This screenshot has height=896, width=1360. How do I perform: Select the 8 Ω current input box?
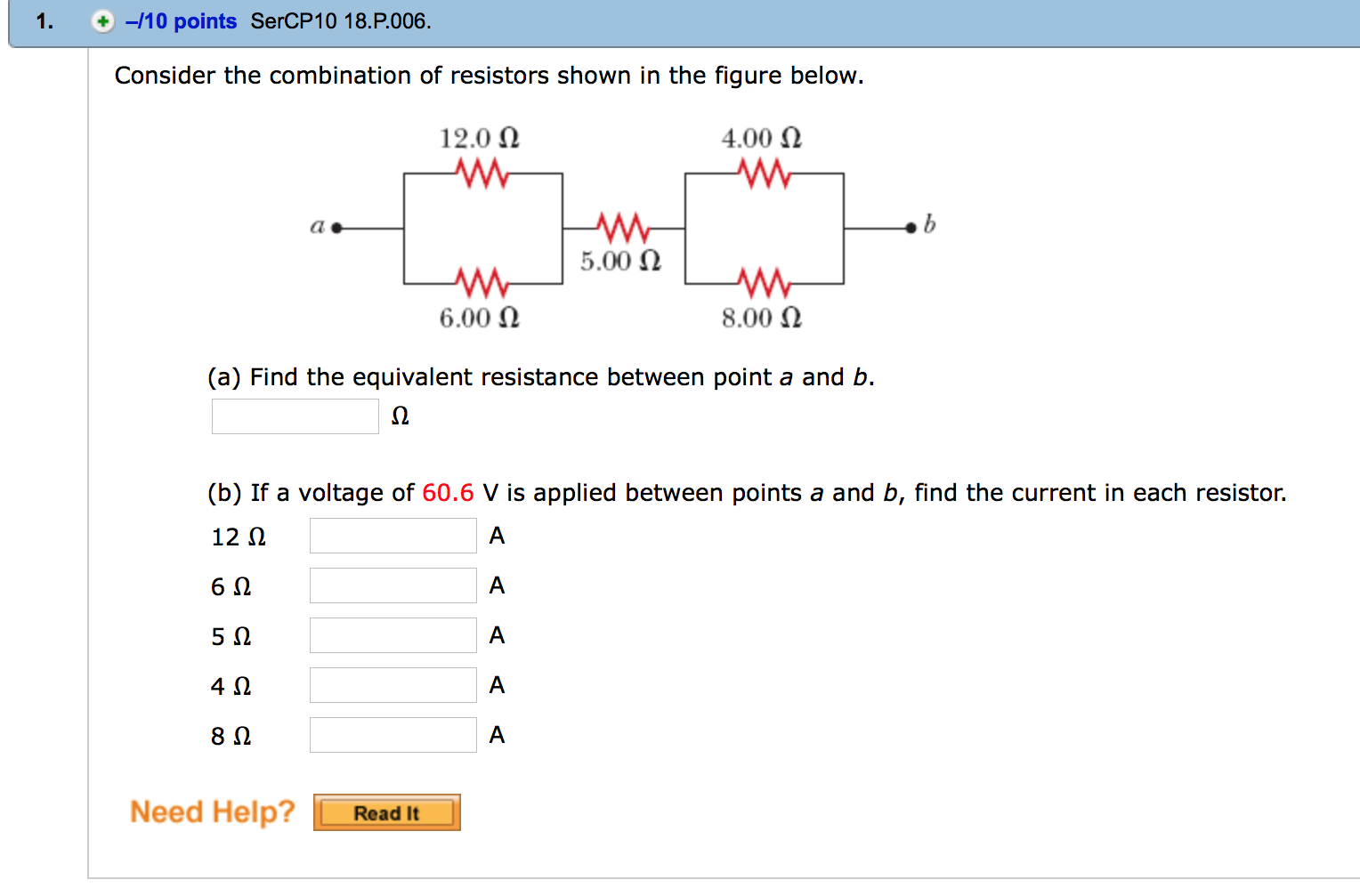pyautogui.click(x=393, y=734)
